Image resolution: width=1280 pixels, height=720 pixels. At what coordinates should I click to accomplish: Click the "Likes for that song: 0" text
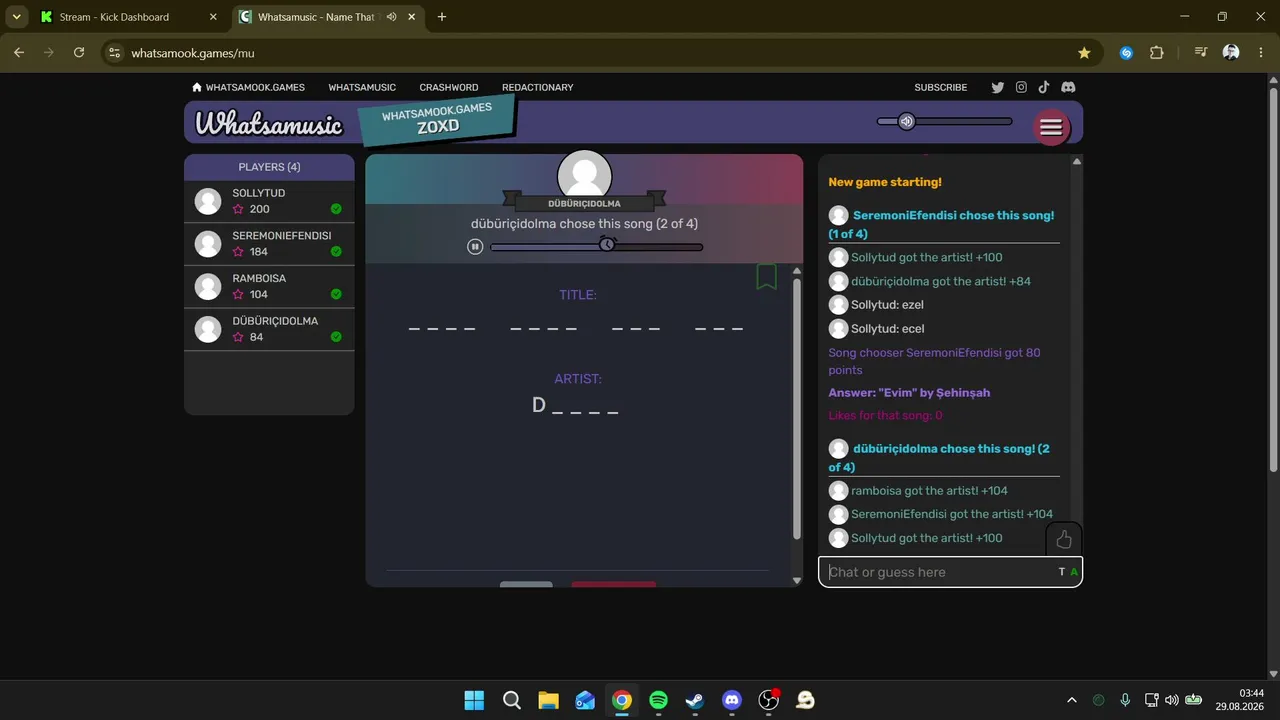pos(885,415)
